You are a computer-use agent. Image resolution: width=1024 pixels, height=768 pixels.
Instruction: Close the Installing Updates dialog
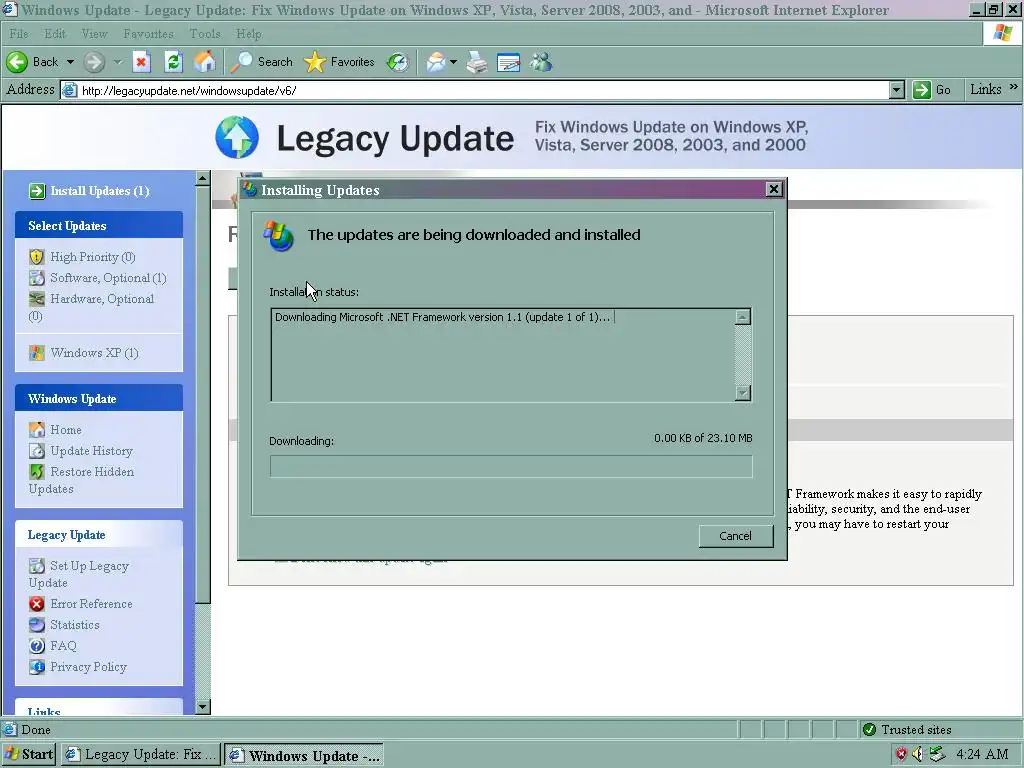tap(773, 189)
